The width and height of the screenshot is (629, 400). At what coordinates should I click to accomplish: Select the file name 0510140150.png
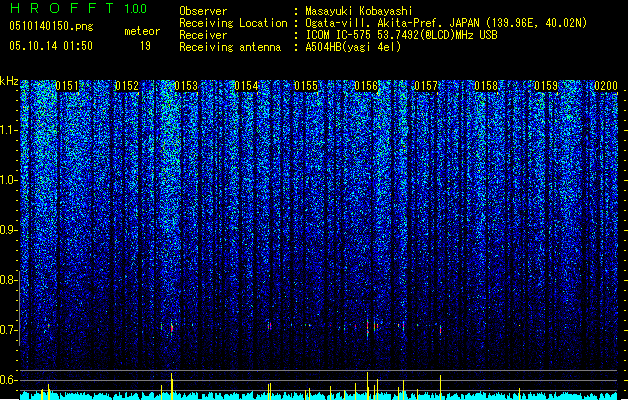[51, 26]
